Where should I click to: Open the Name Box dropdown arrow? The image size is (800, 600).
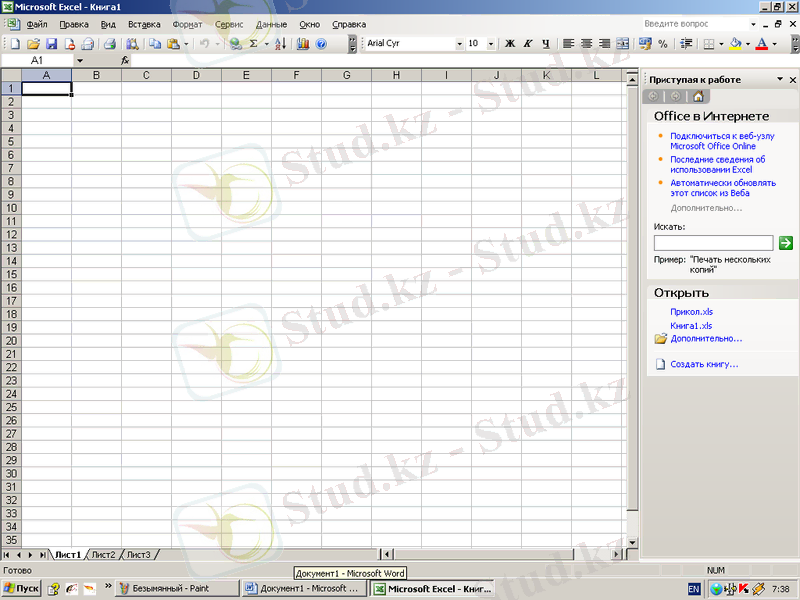point(80,61)
